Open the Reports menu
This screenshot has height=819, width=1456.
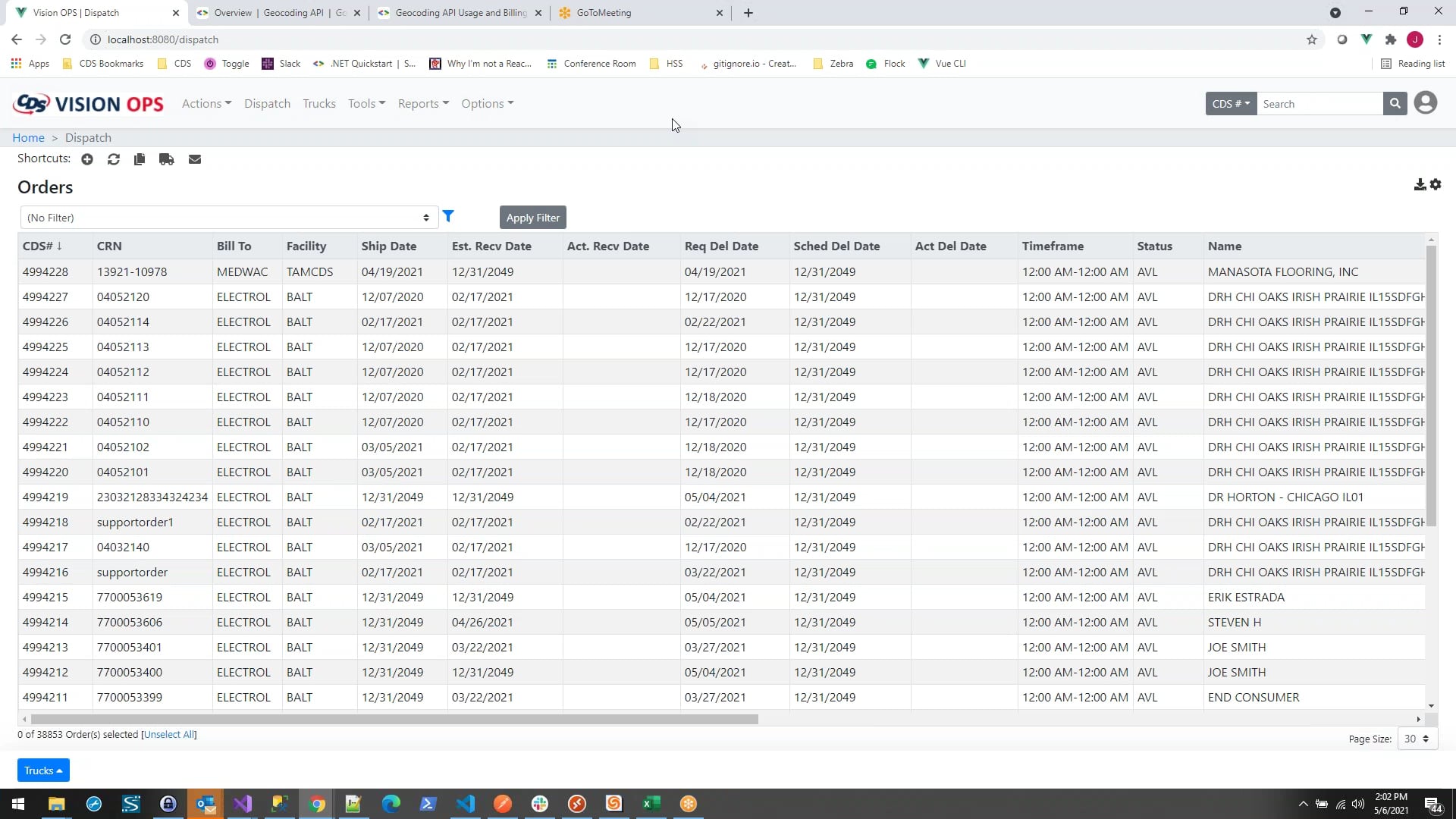[x=423, y=104]
